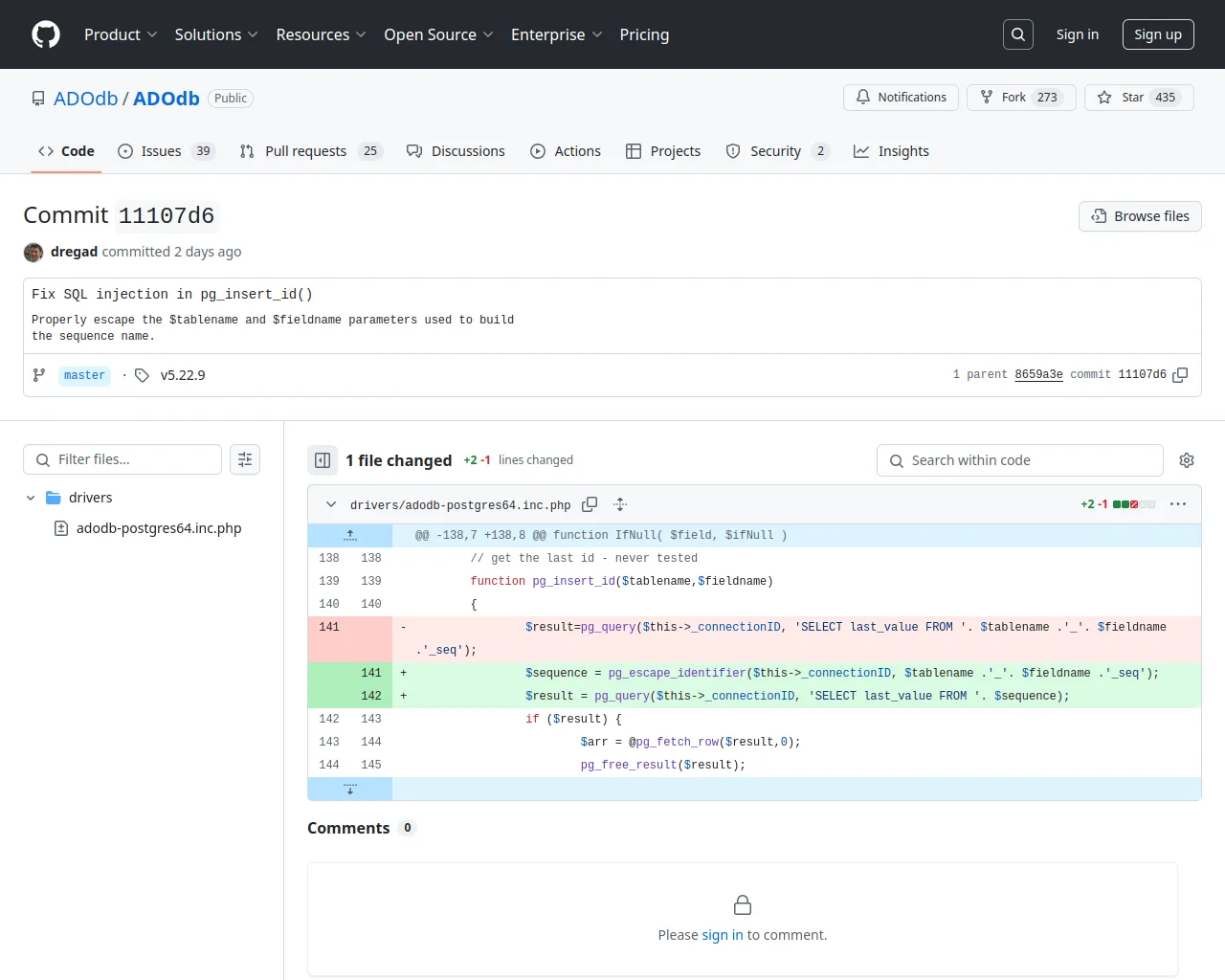Collapse the drivers folder in the tree

(x=31, y=498)
